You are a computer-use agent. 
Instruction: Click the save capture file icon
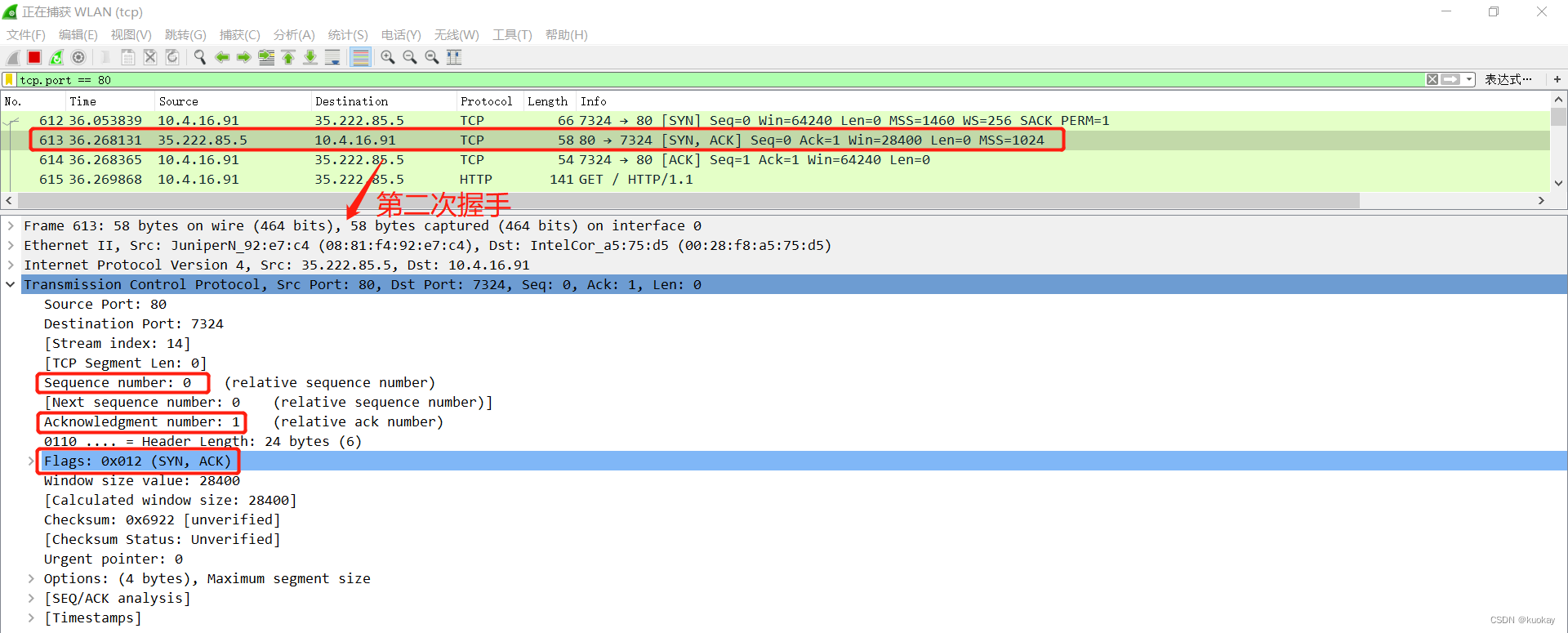tap(128, 57)
